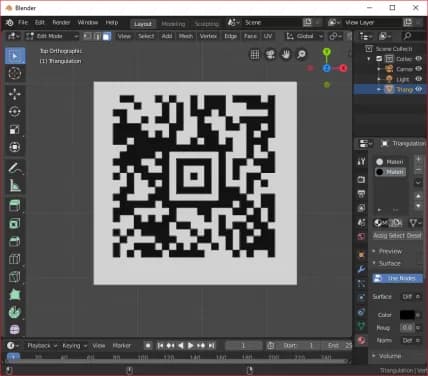
Task: Select the Measure tool
Action: (15, 185)
